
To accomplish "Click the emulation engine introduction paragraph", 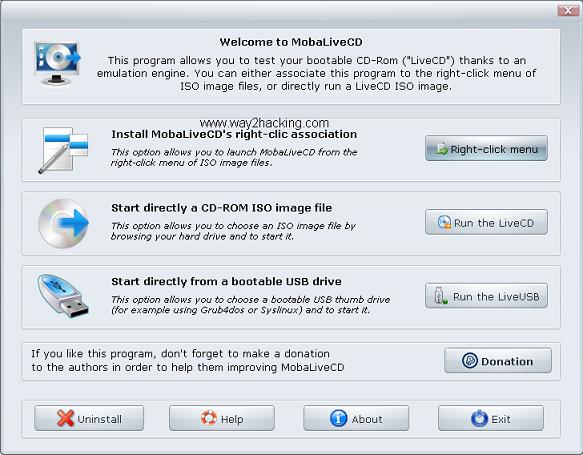I will [316, 73].
